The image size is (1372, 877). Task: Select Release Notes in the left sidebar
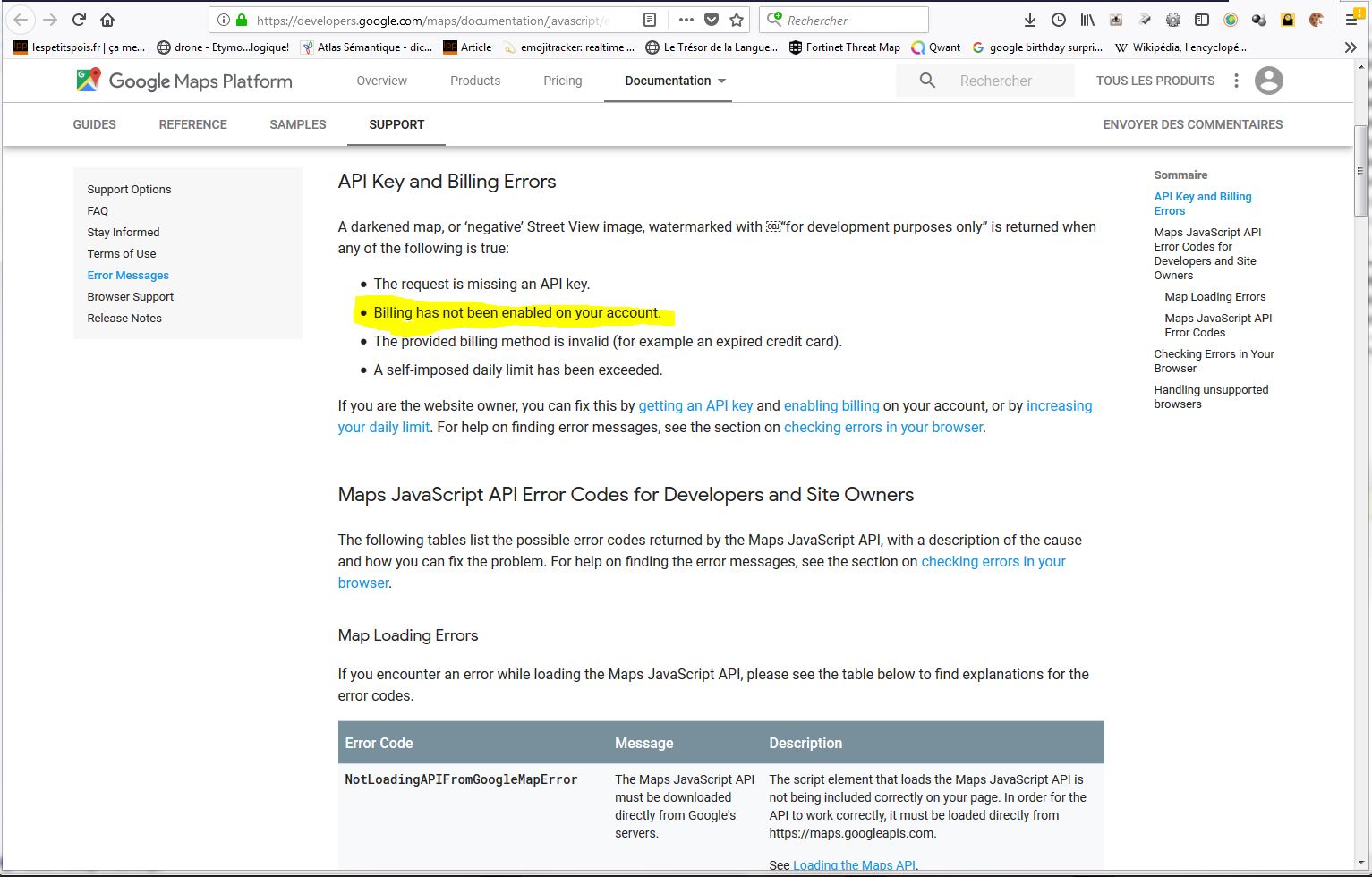click(x=124, y=318)
